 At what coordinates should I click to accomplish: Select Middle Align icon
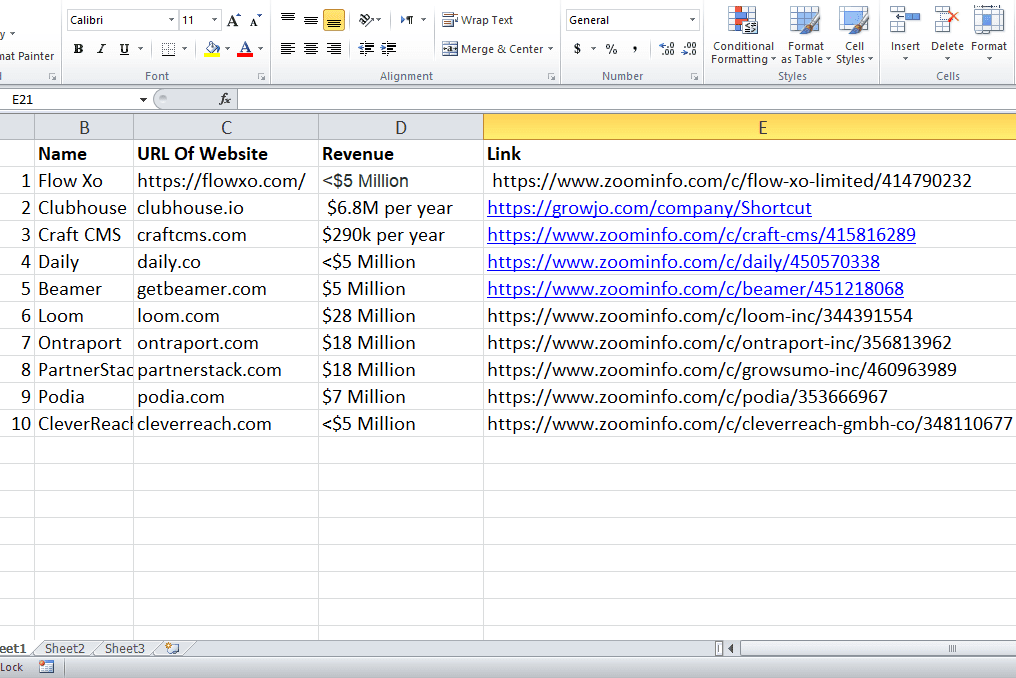pyautogui.click(x=311, y=20)
